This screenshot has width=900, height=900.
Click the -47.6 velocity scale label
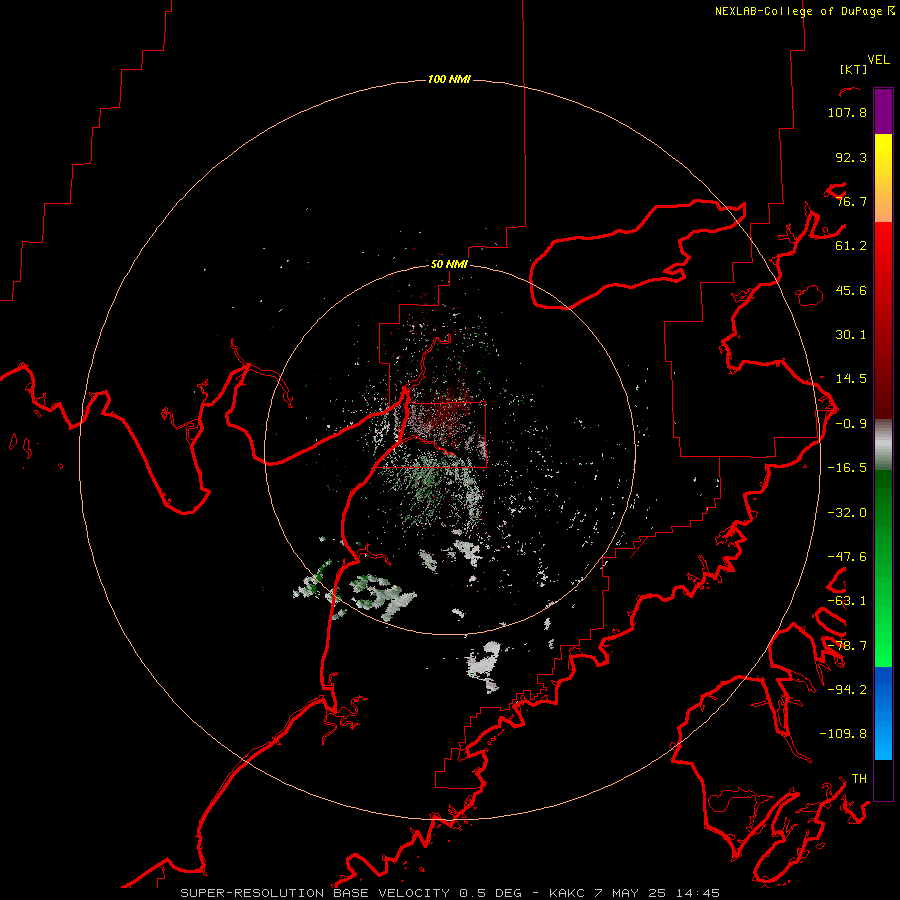coord(847,557)
